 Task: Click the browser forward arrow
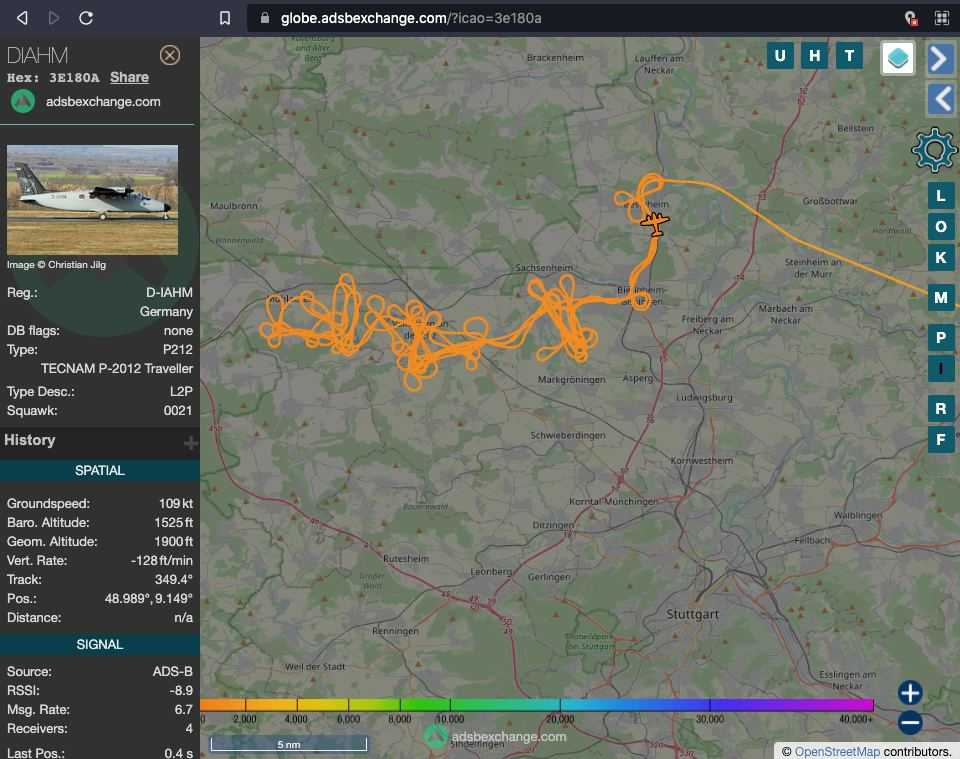pyautogui.click(x=54, y=18)
